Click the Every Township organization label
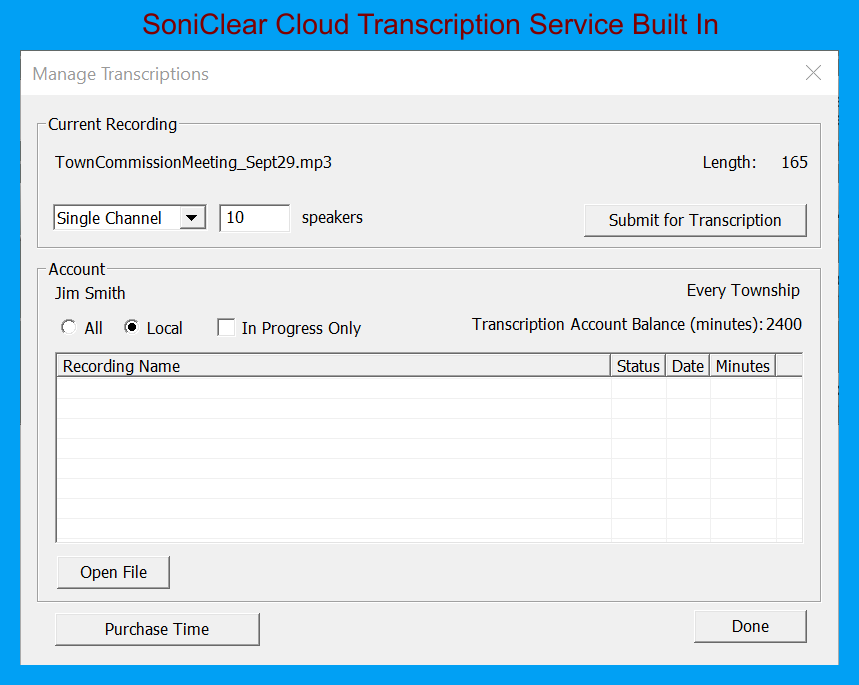 pos(743,290)
